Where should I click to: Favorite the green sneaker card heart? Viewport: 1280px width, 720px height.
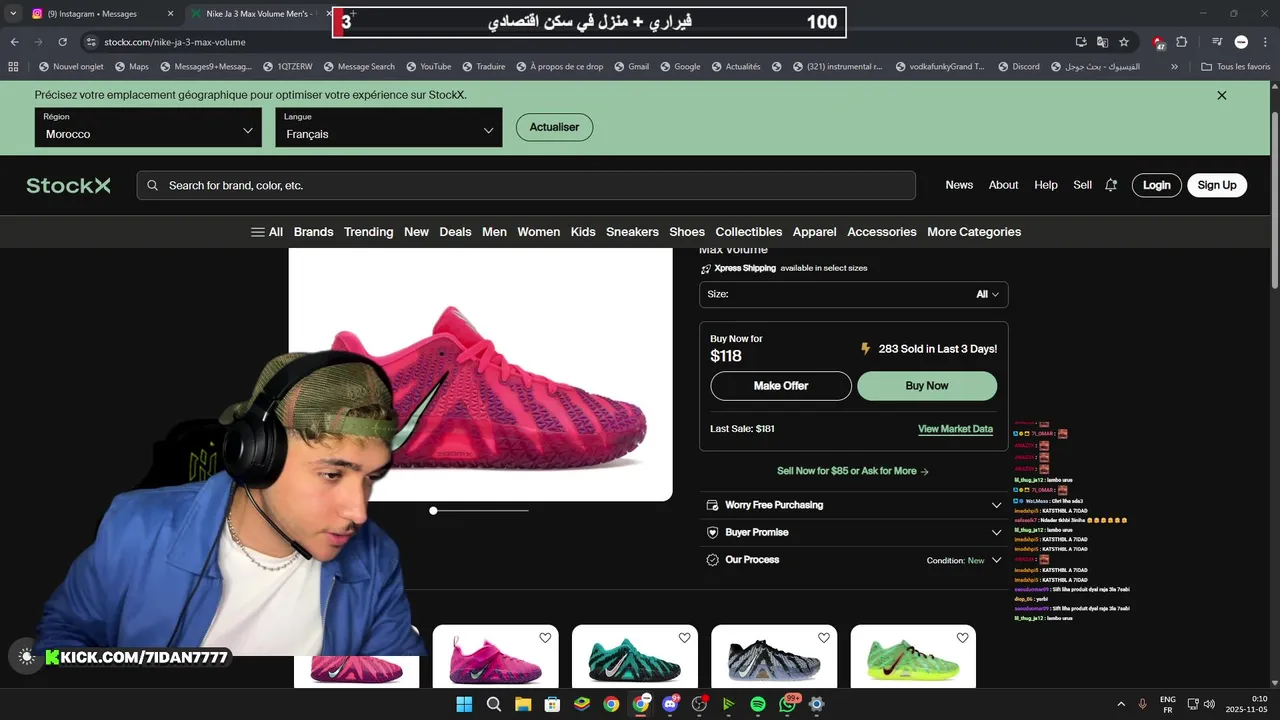click(x=962, y=638)
